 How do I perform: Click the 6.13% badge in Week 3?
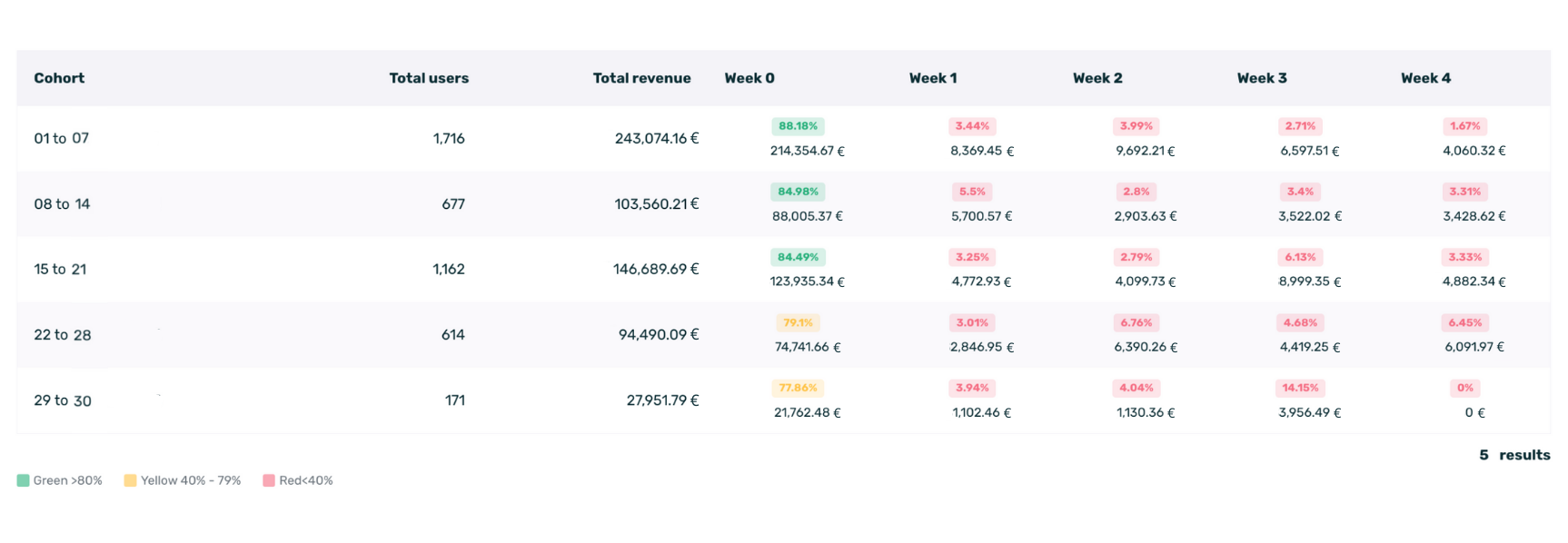point(1300,257)
